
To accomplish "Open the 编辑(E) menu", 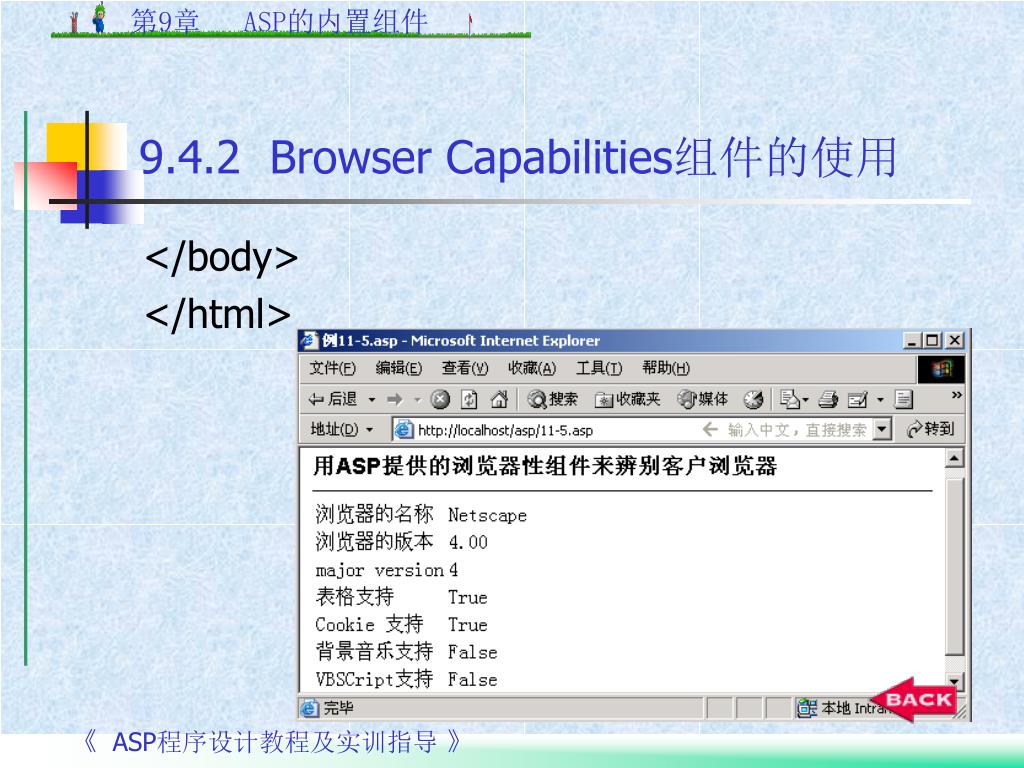I will coord(399,368).
